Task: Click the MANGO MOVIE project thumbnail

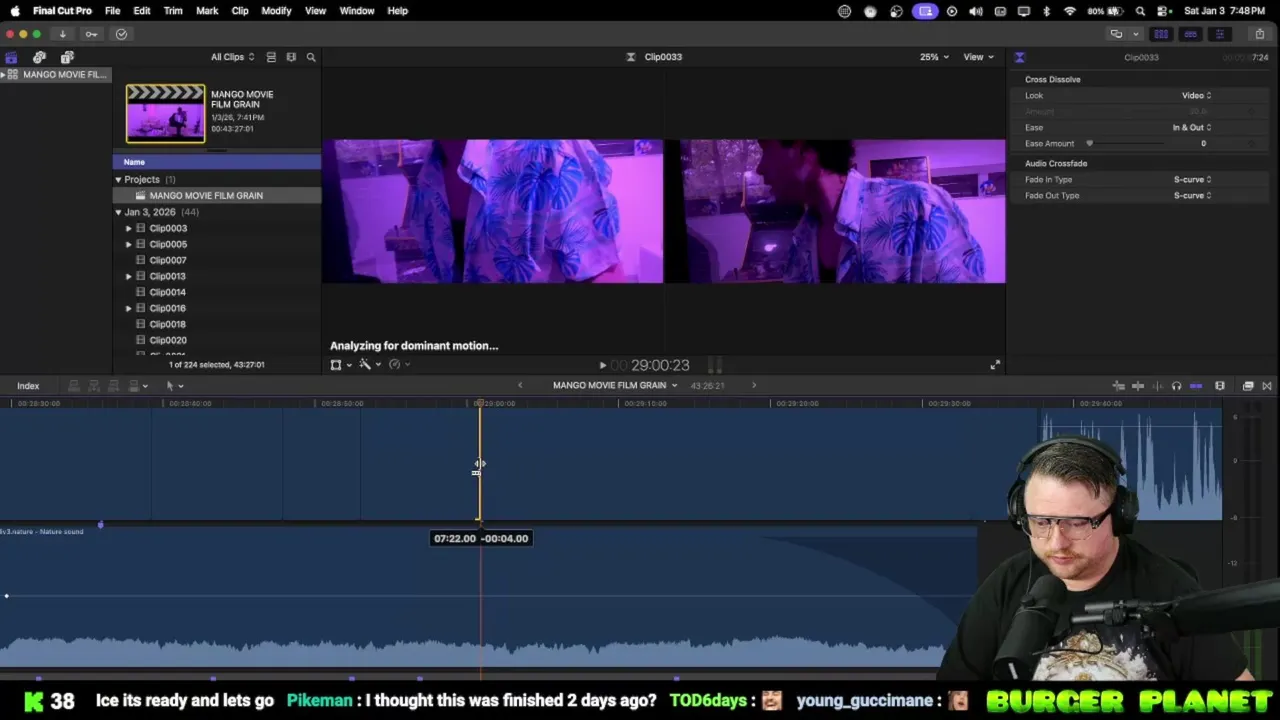Action: tap(165, 113)
